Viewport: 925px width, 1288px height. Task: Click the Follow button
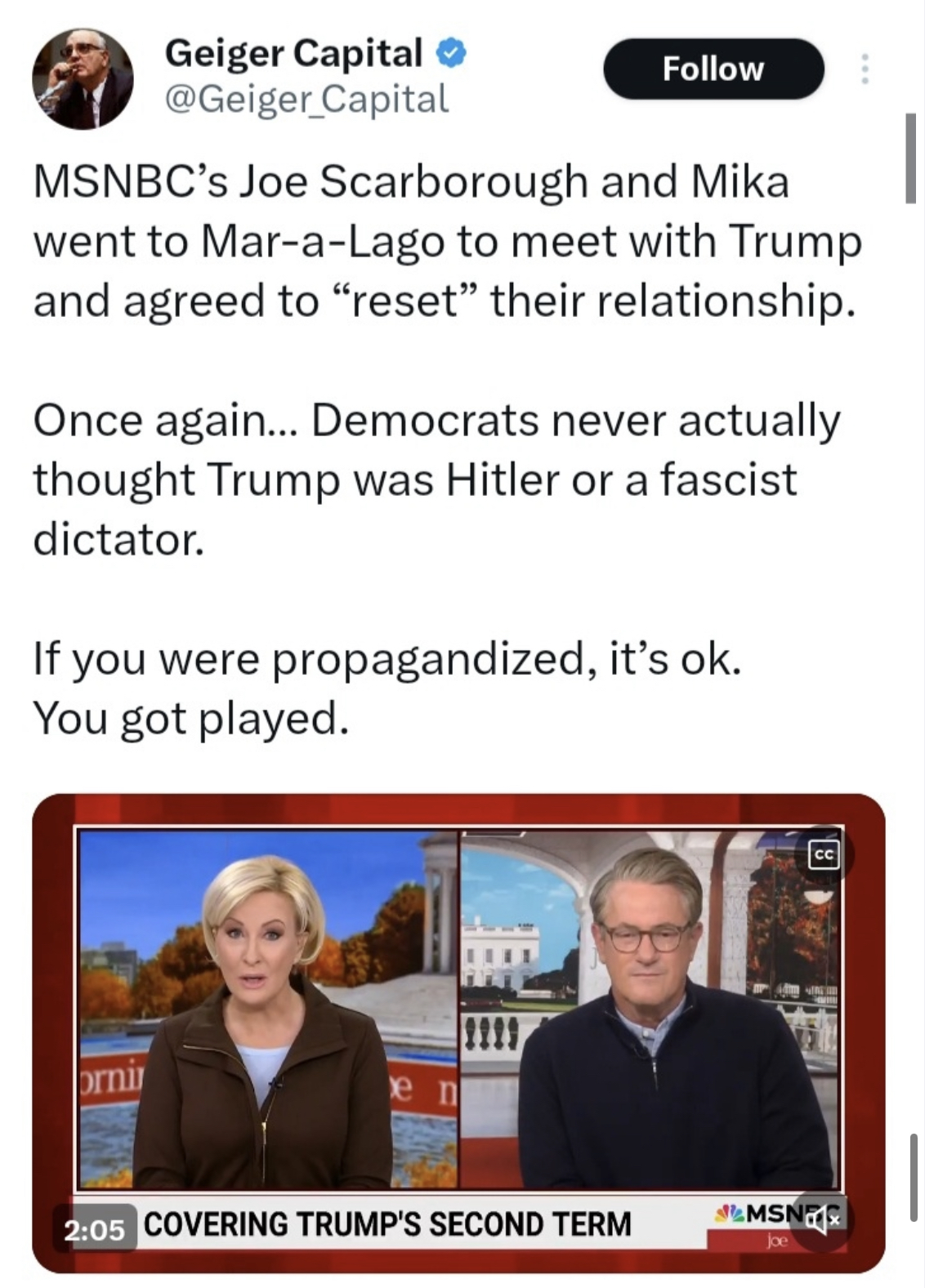pyautogui.click(x=713, y=69)
